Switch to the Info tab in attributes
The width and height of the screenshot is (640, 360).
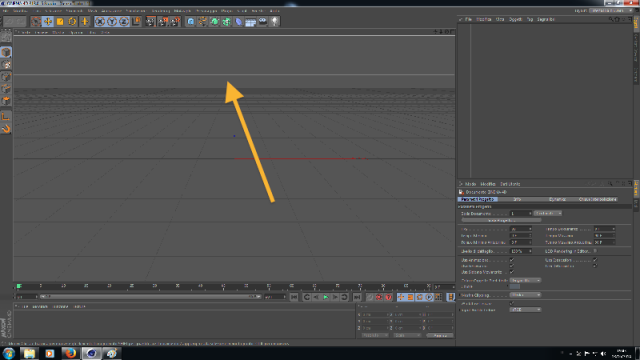(x=517, y=199)
